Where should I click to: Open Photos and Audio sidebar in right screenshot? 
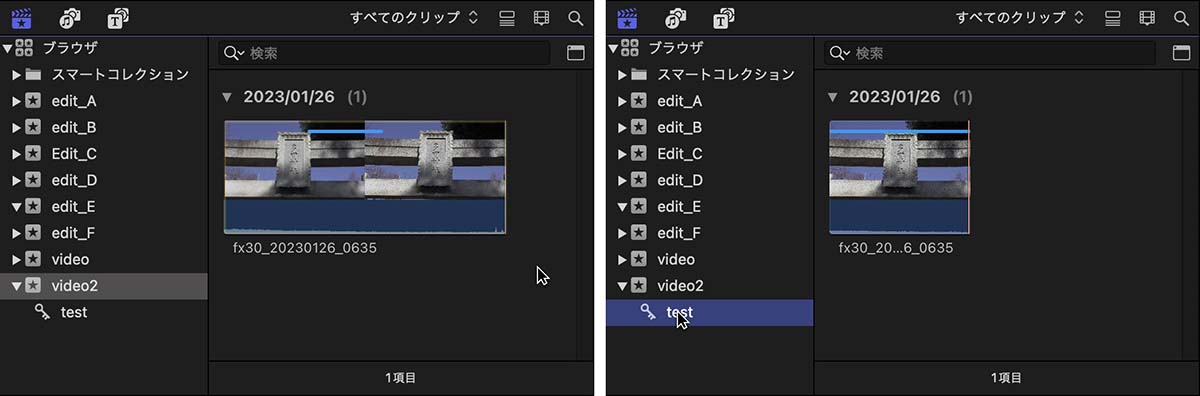click(x=676, y=18)
